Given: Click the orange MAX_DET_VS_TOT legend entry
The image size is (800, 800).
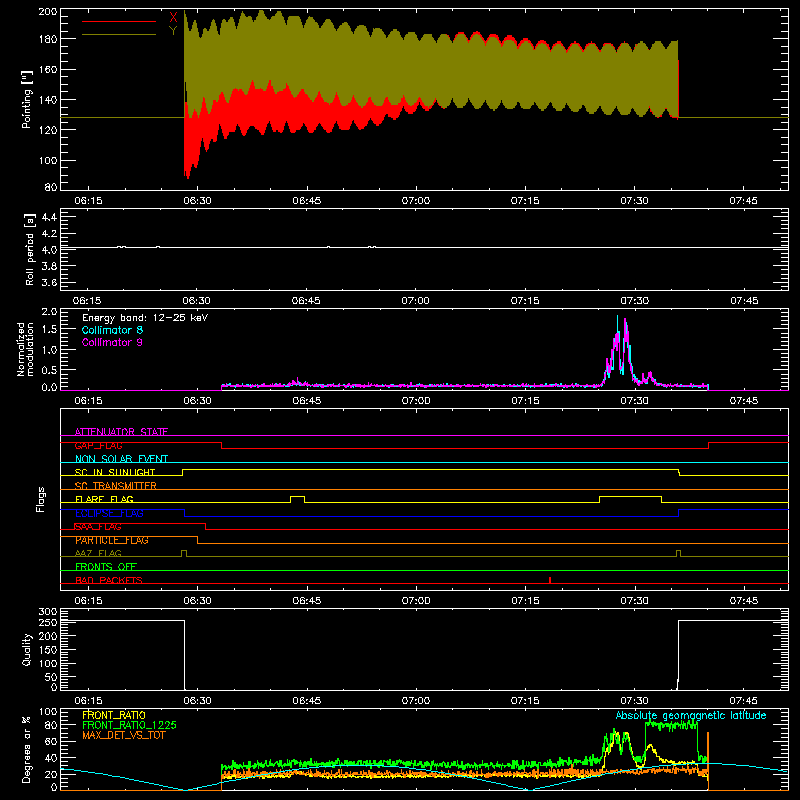Looking at the screenshot, I should 124,735.
